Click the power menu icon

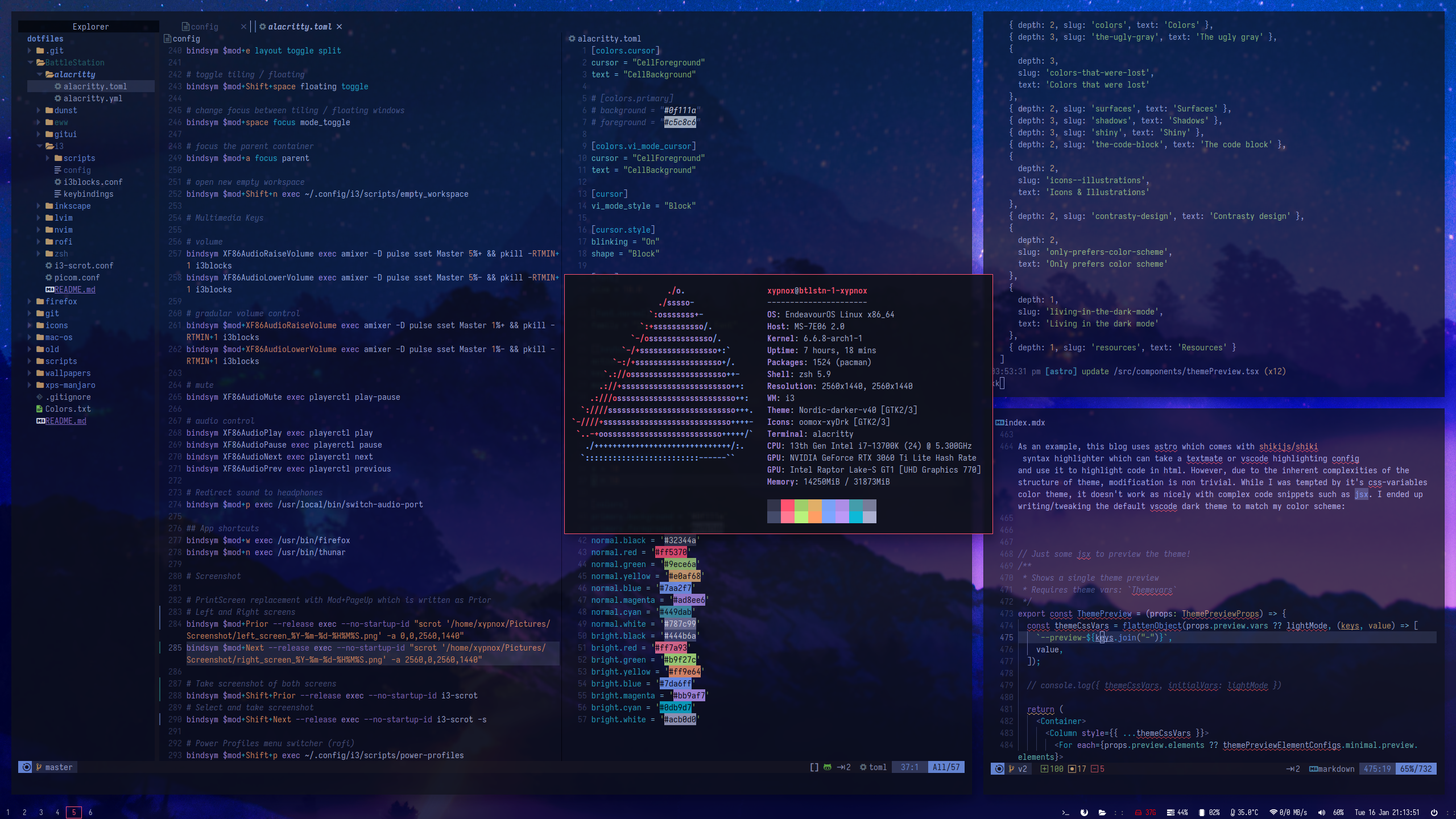[1434, 812]
